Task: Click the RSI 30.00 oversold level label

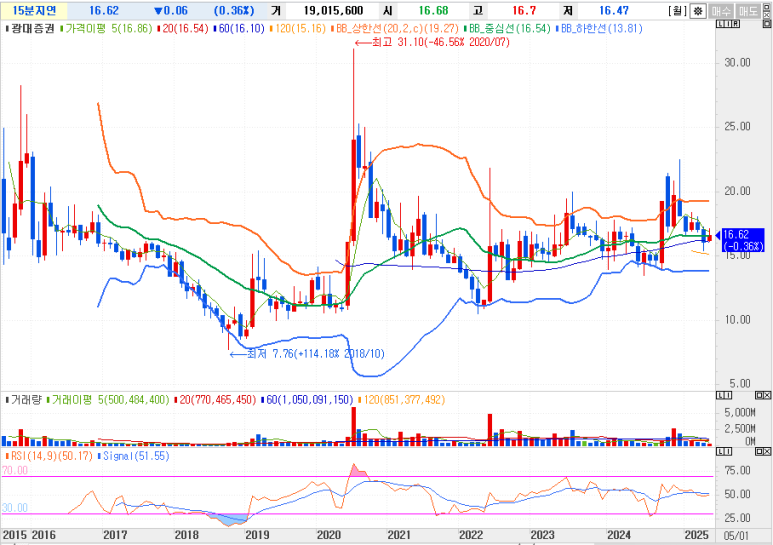Action: (x=15, y=508)
